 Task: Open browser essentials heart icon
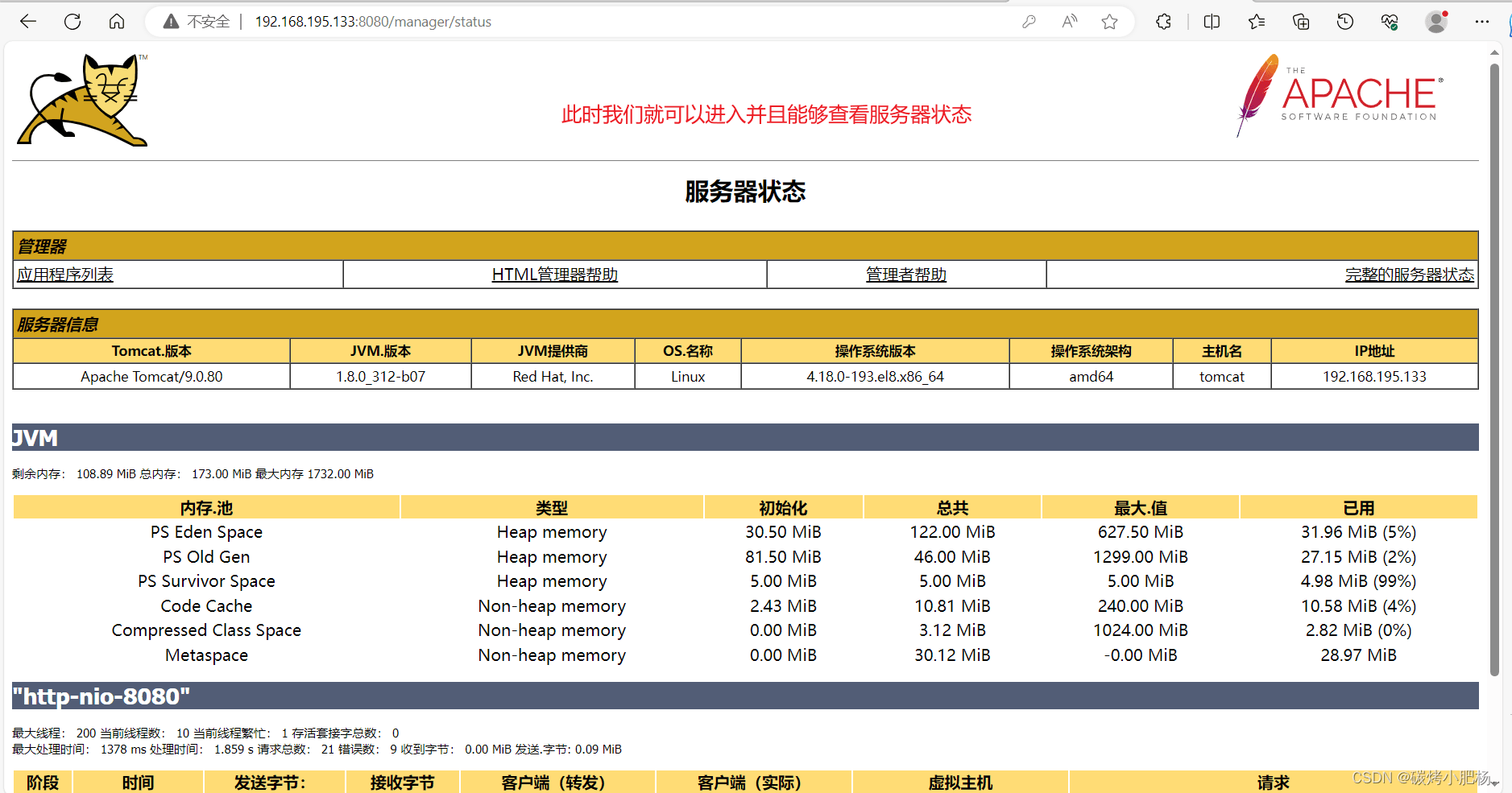tap(1390, 22)
